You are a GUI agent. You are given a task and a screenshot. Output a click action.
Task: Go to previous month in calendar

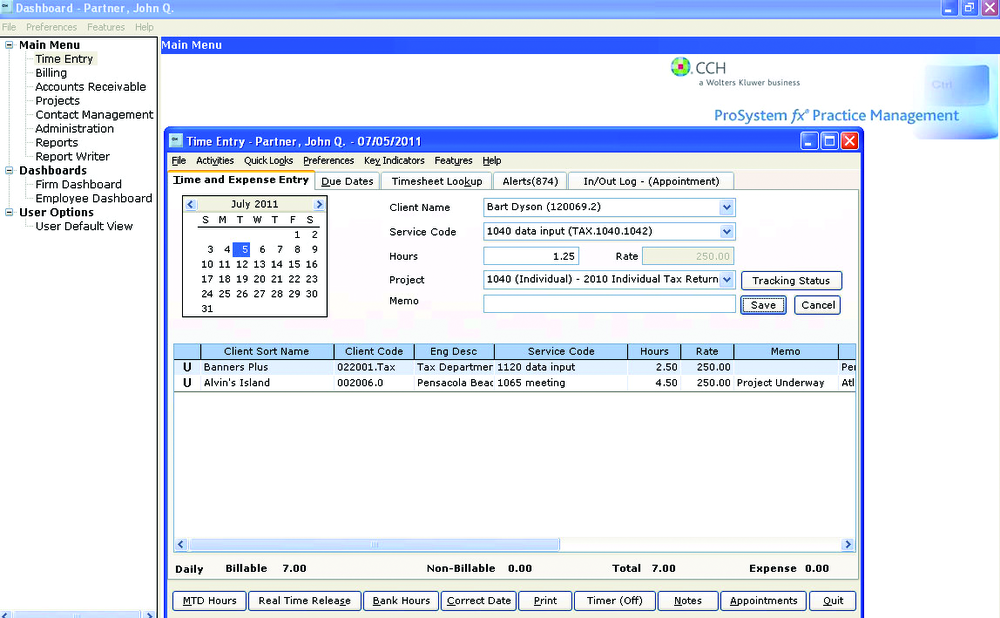[x=191, y=204]
